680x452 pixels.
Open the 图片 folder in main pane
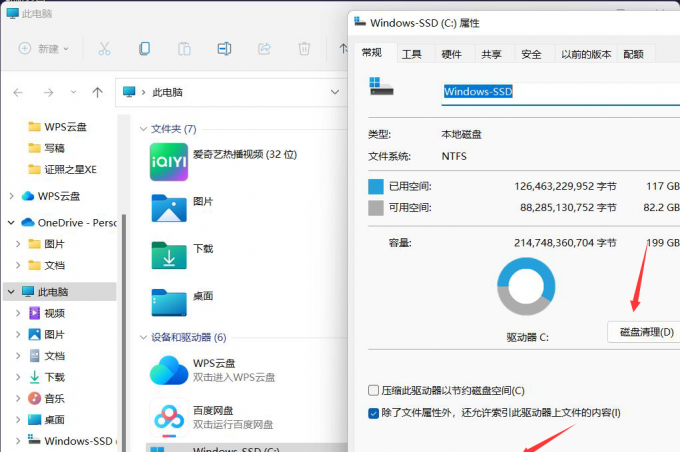[x=169, y=208]
